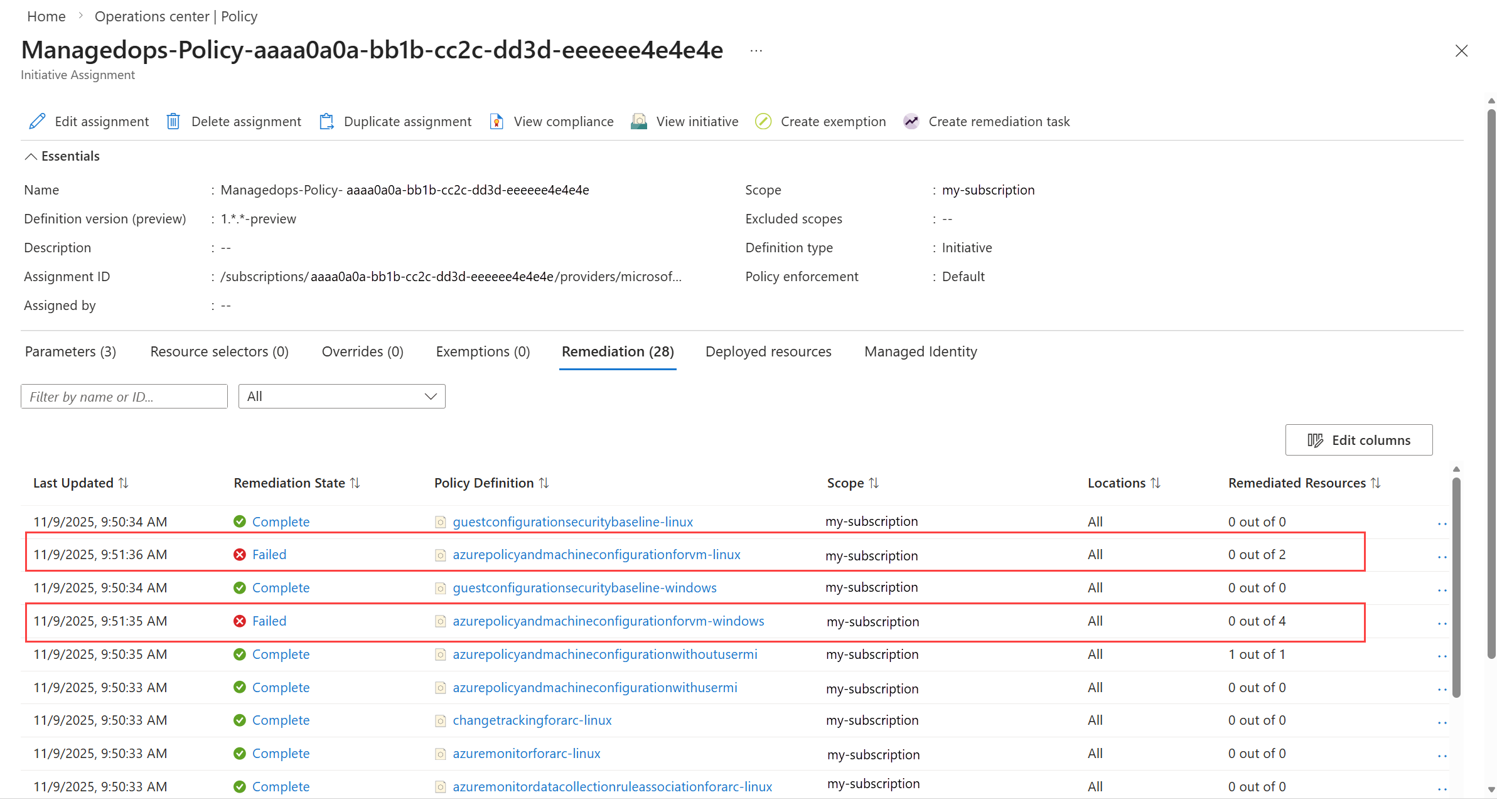This screenshot has height=812, width=1497.
Task: Click the View compliance document icon
Action: pyautogui.click(x=496, y=121)
